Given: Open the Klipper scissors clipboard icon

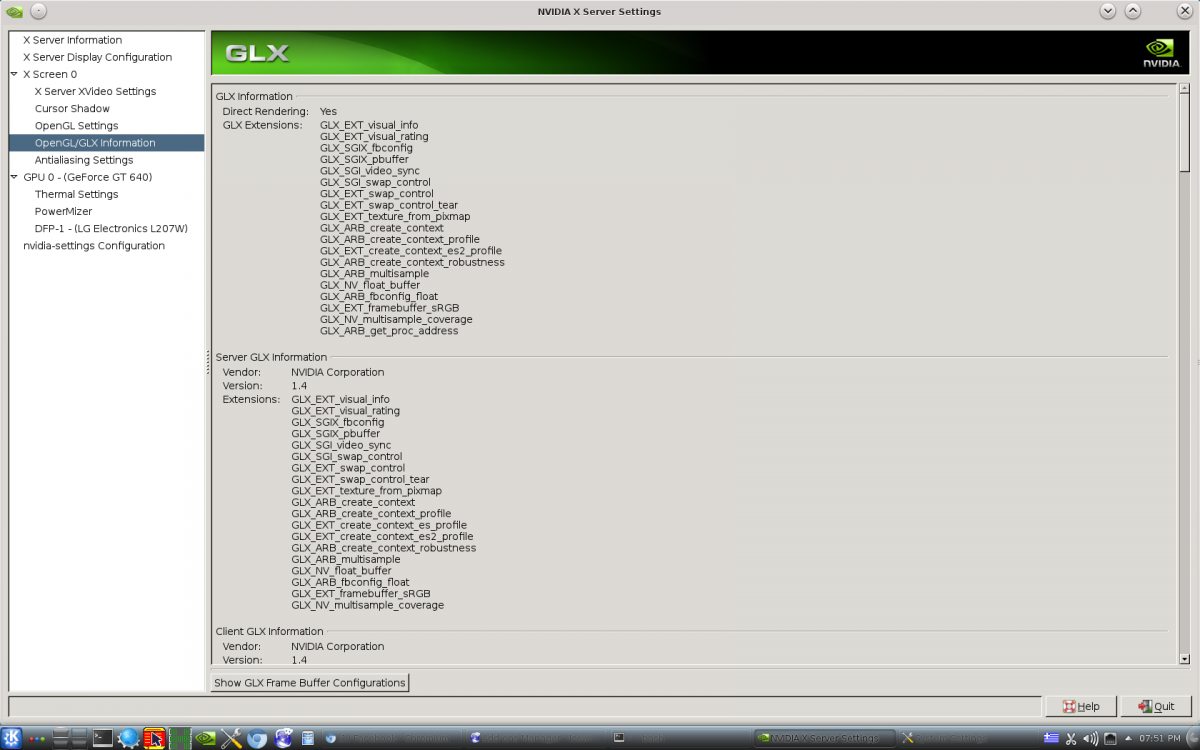Looking at the screenshot, I should 1070,738.
